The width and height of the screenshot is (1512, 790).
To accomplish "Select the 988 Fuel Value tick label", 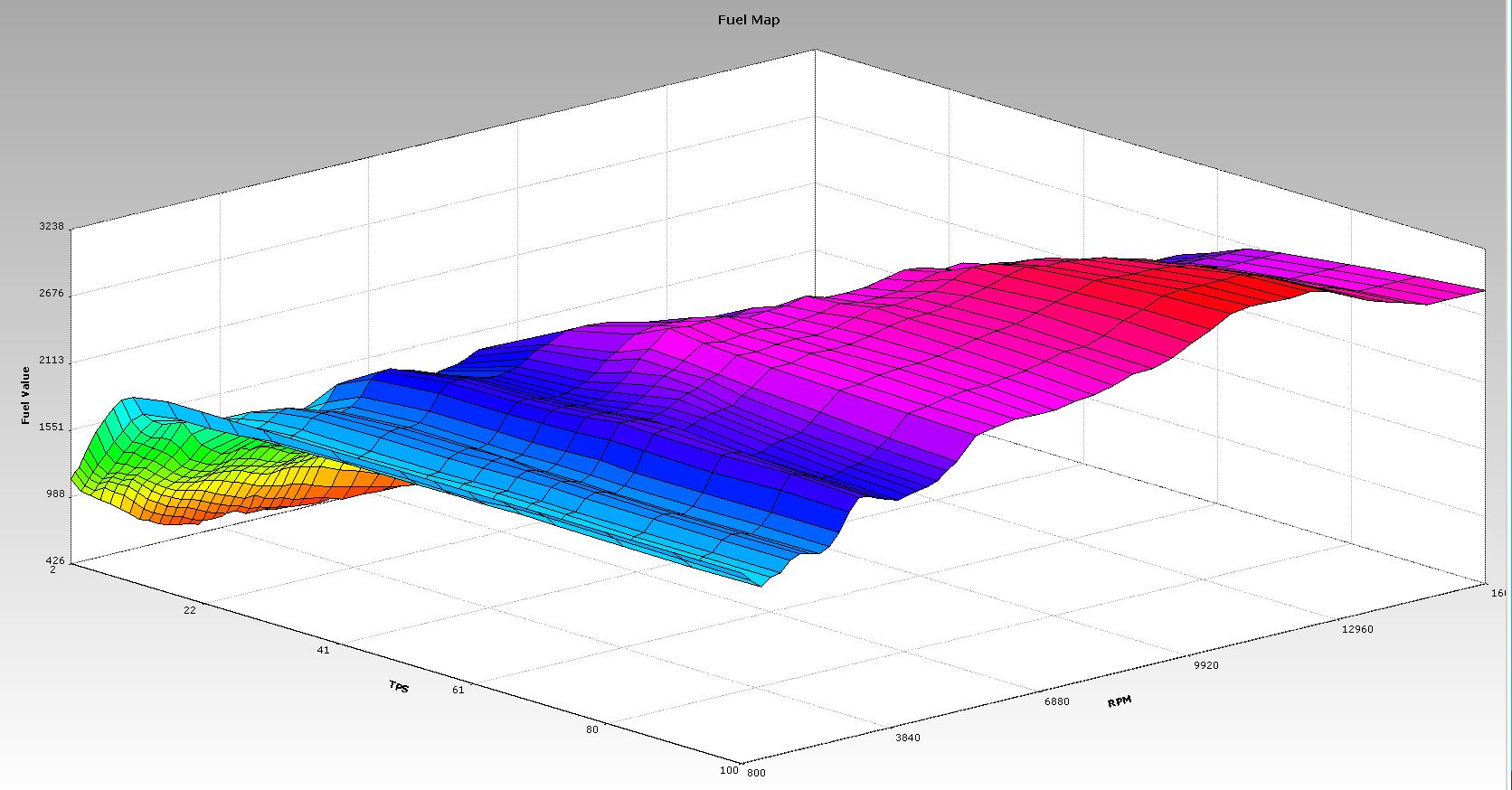I will (x=53, y=494).
